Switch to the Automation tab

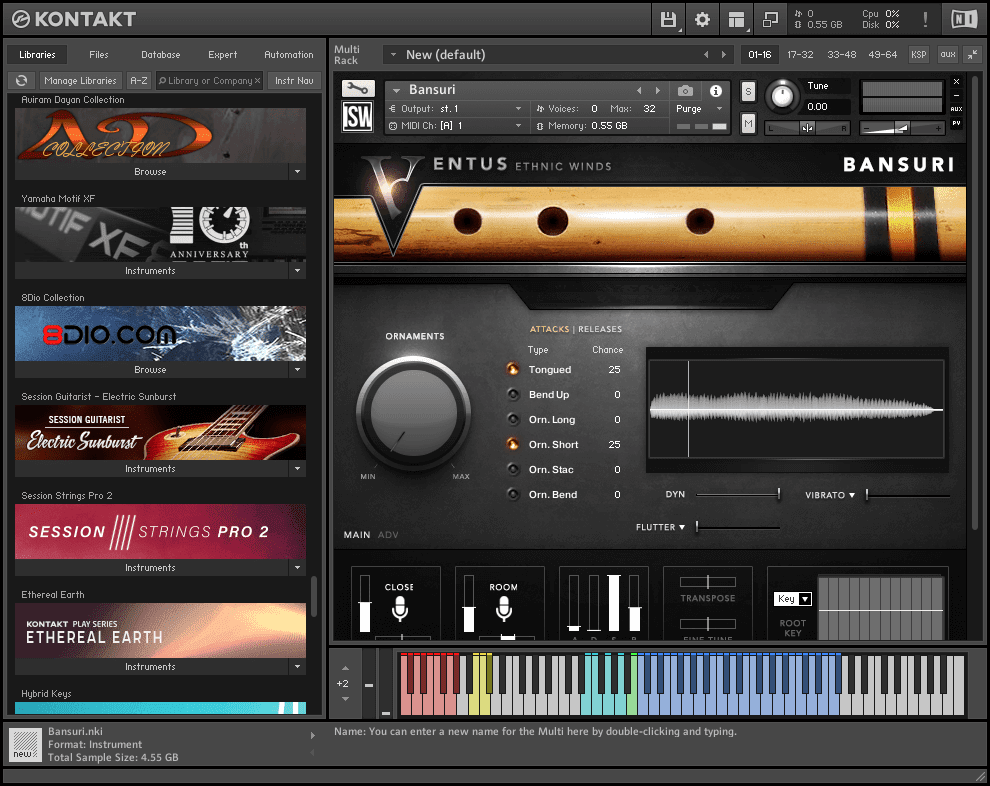[289, 55]
